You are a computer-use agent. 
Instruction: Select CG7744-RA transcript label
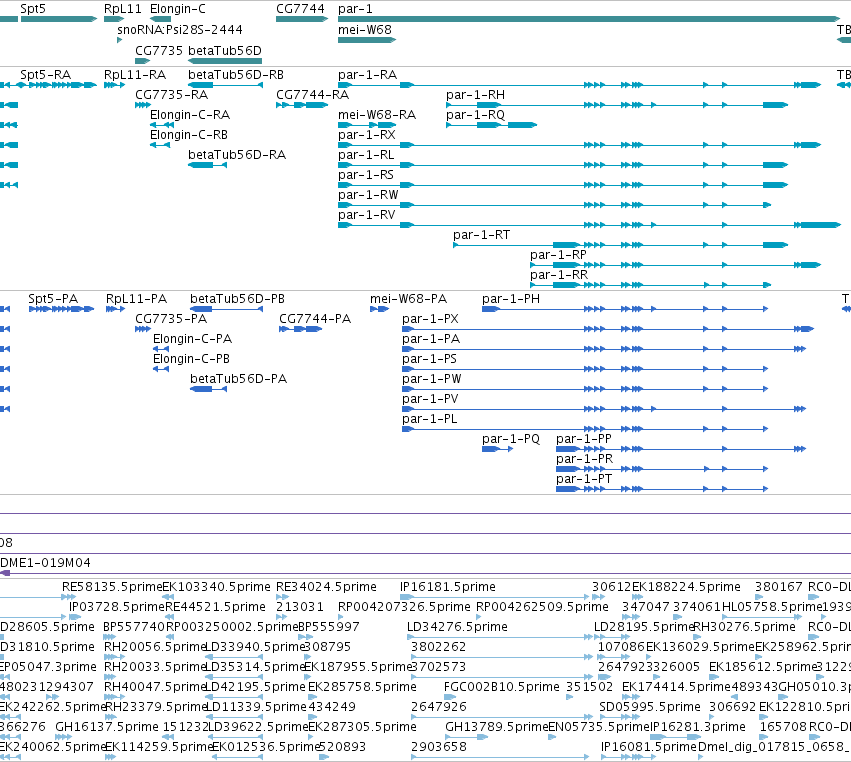tap(313, 94)
